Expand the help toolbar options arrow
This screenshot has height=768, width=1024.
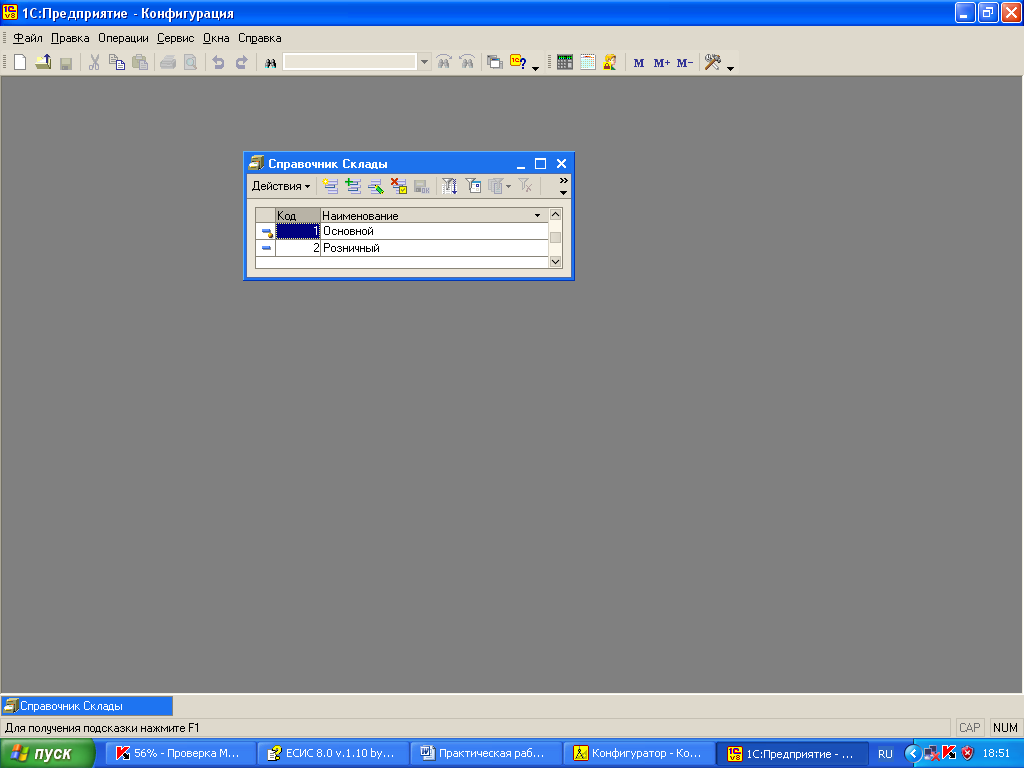click(x=536, y=68)
